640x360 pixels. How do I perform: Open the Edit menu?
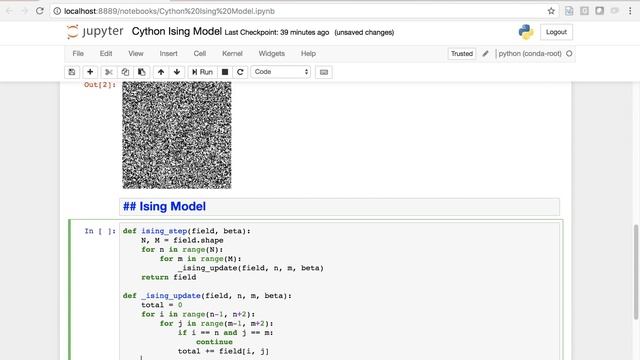coord(106,53)
